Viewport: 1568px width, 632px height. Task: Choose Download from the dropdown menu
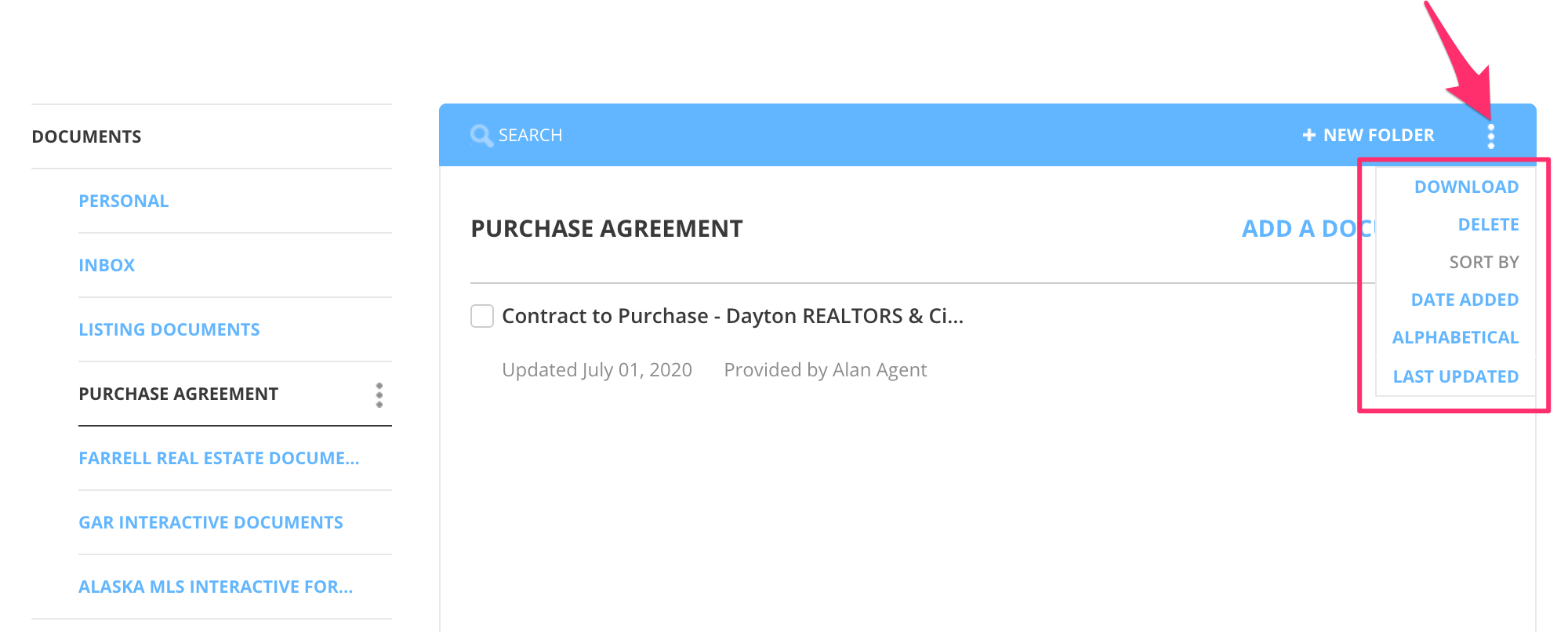tap(1466, 187)
